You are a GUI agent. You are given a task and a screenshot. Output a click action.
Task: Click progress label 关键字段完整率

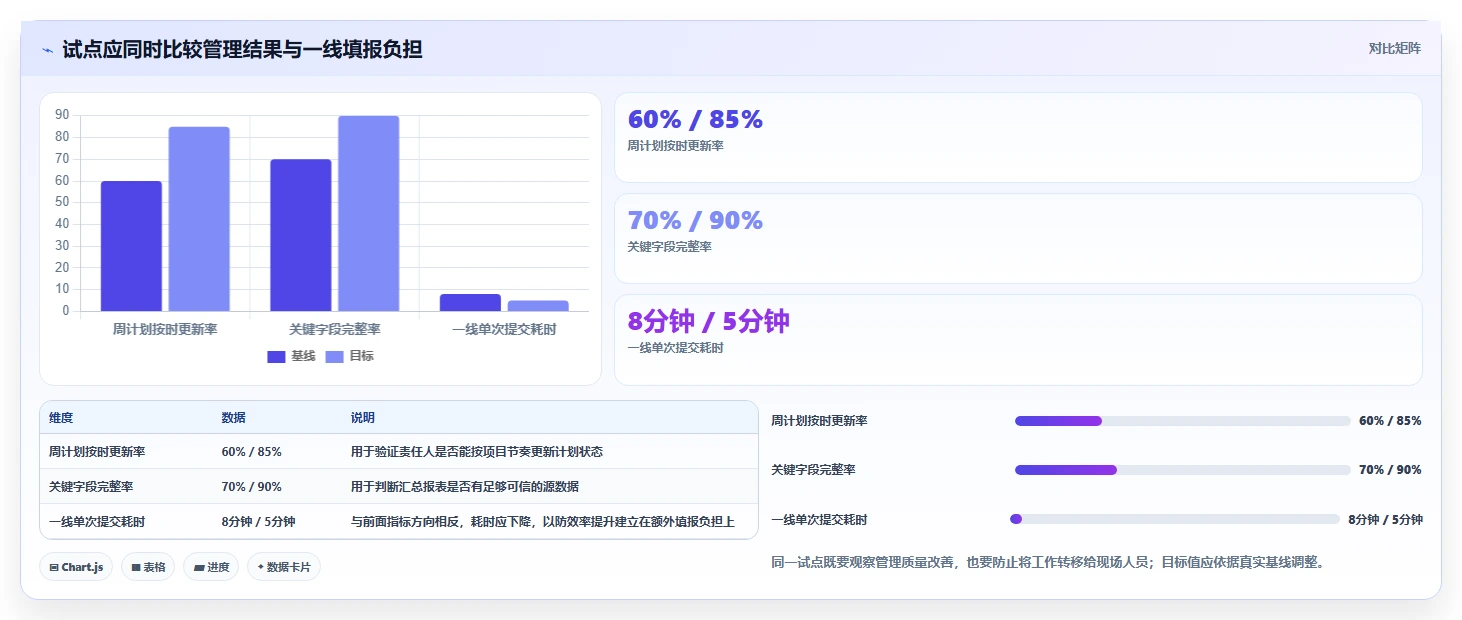[813, 470]
